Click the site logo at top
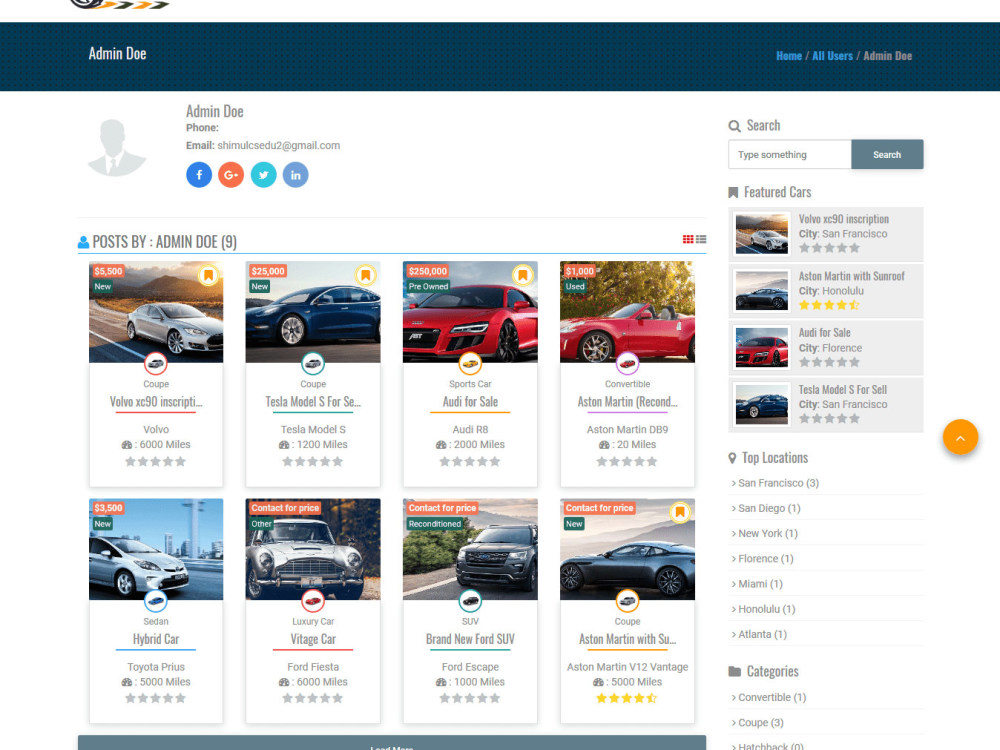 119,4
